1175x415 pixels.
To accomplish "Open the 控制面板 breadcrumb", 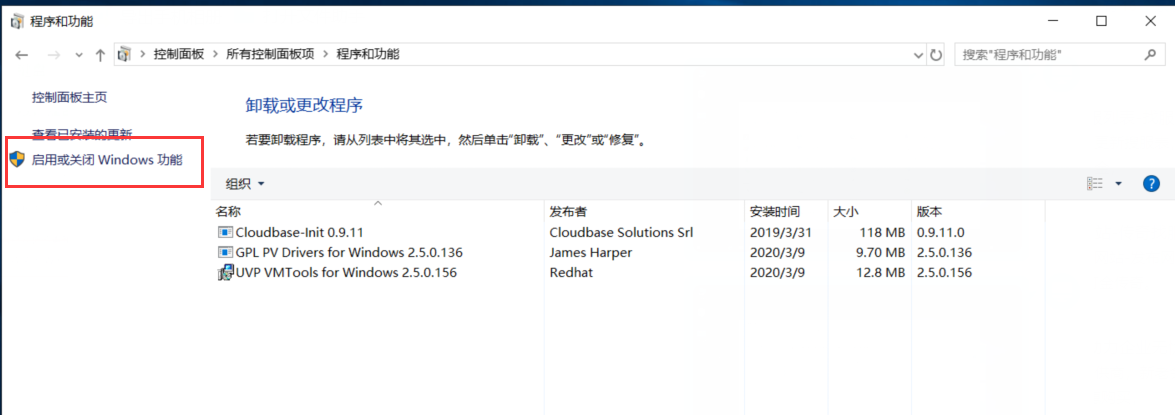I will click(x=178, y=54).
